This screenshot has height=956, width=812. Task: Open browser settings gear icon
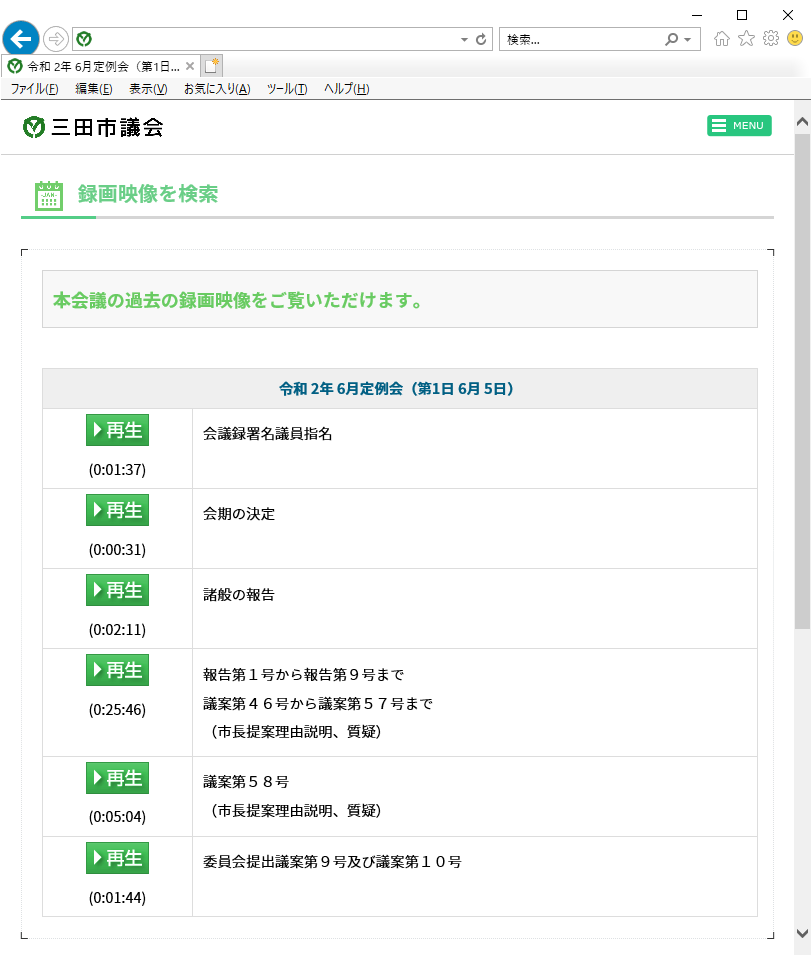tap(771, 39)
